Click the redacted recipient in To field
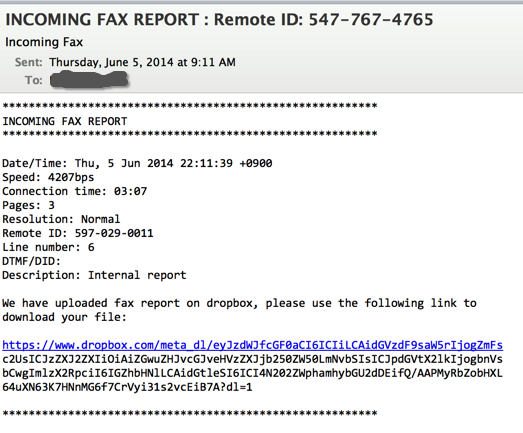 [89, 80]
